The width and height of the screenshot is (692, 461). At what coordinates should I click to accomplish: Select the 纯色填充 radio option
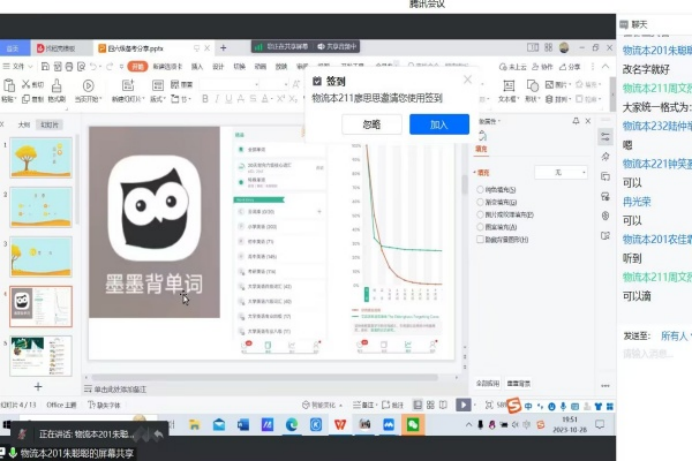(481, 189)
